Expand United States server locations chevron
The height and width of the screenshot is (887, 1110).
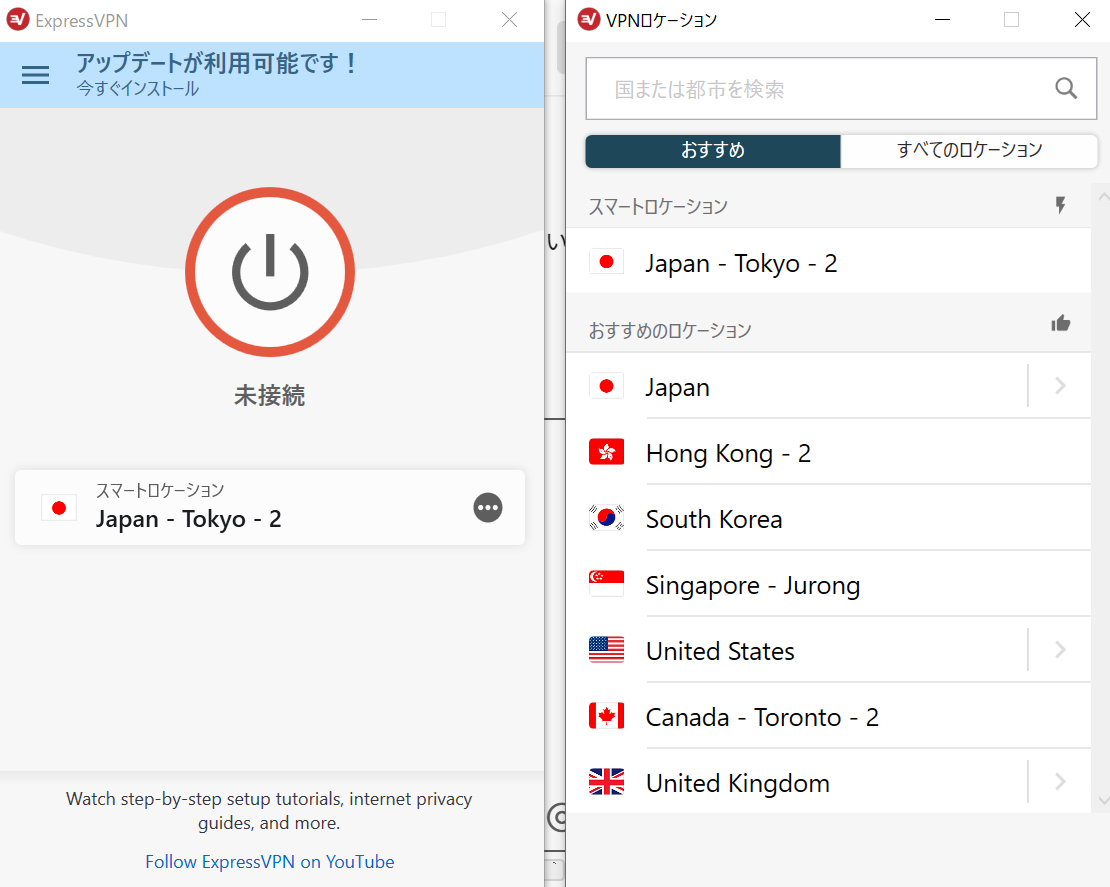pyautogui.click(x=1060, y=650)
